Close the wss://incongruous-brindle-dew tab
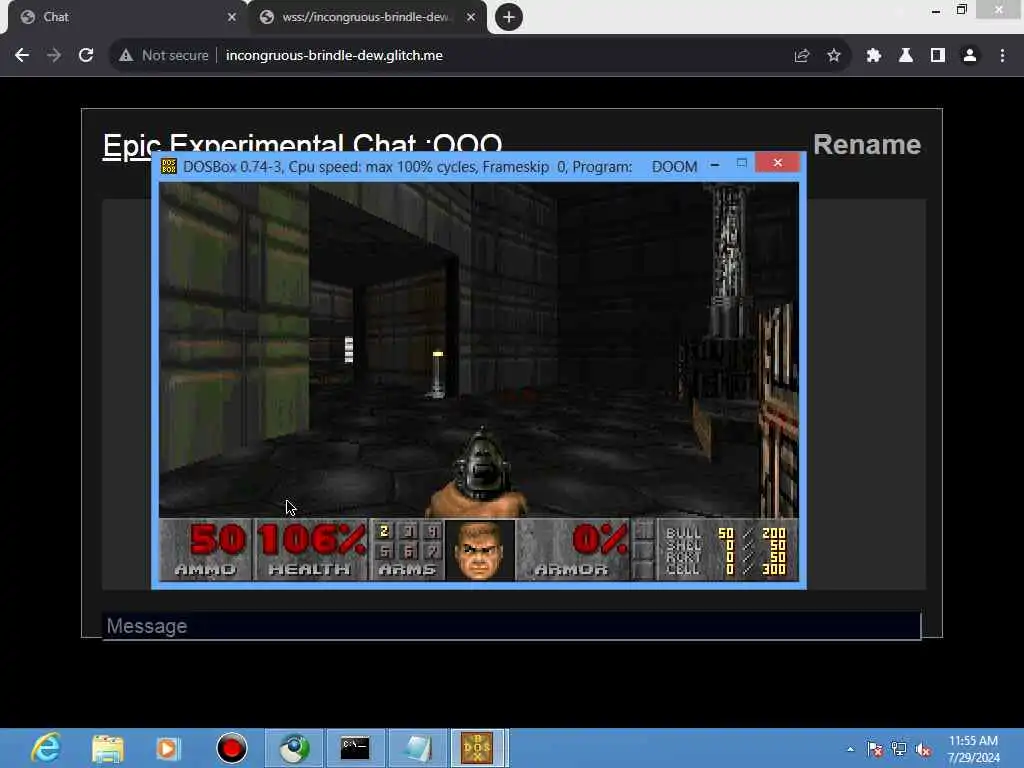The image size is (1024, 768). [x=471, y=17]
